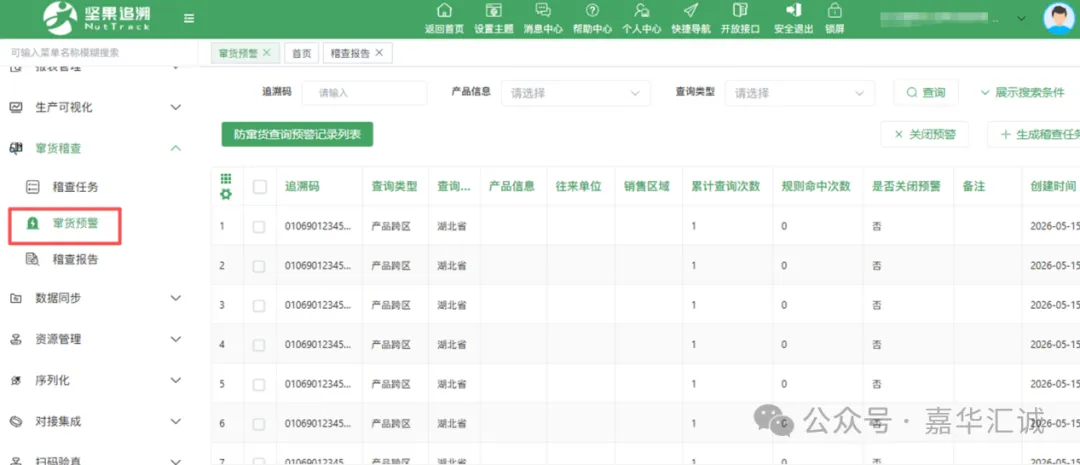Viewport: 1080px width, 465px height.
Task: Click the 追溯码 input field
Action: coord(364,93)
